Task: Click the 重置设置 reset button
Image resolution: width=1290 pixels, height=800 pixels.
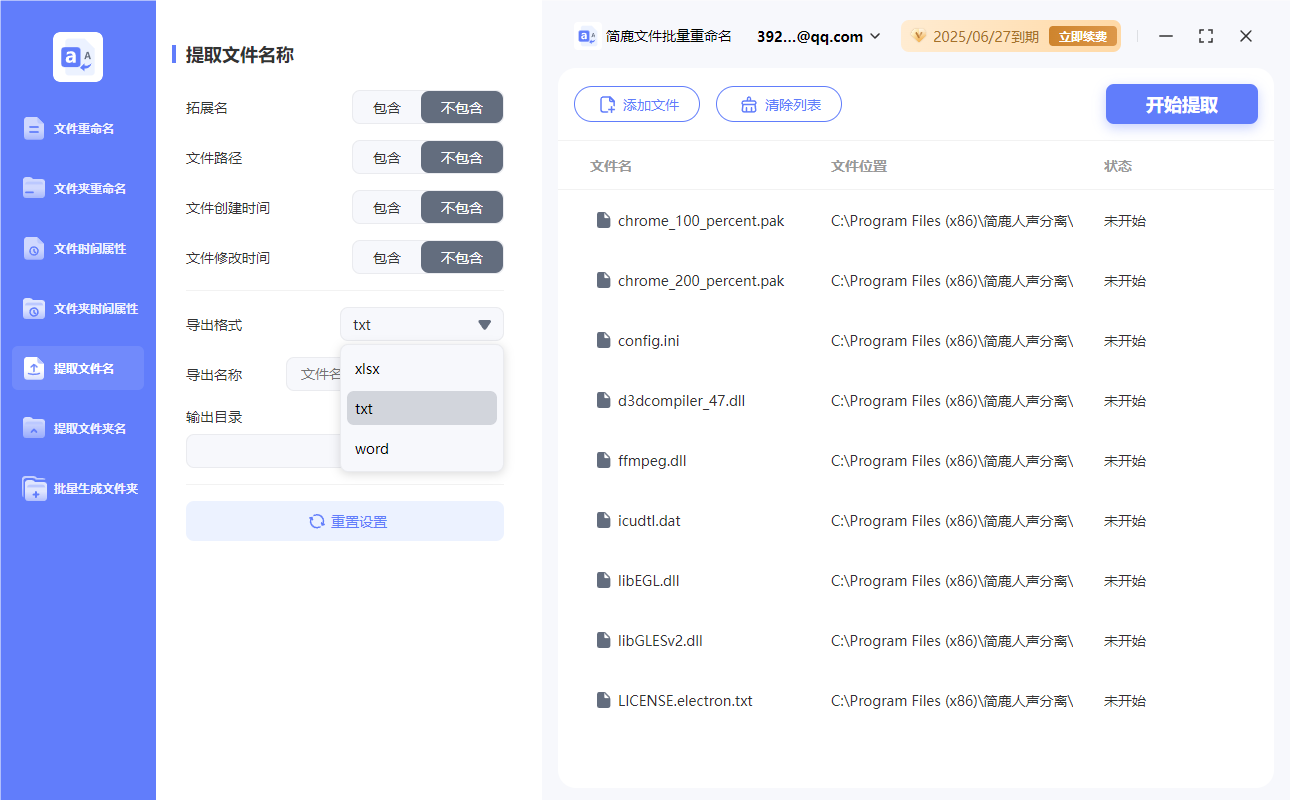Action: pyautogui.click(x=344, y=520)
